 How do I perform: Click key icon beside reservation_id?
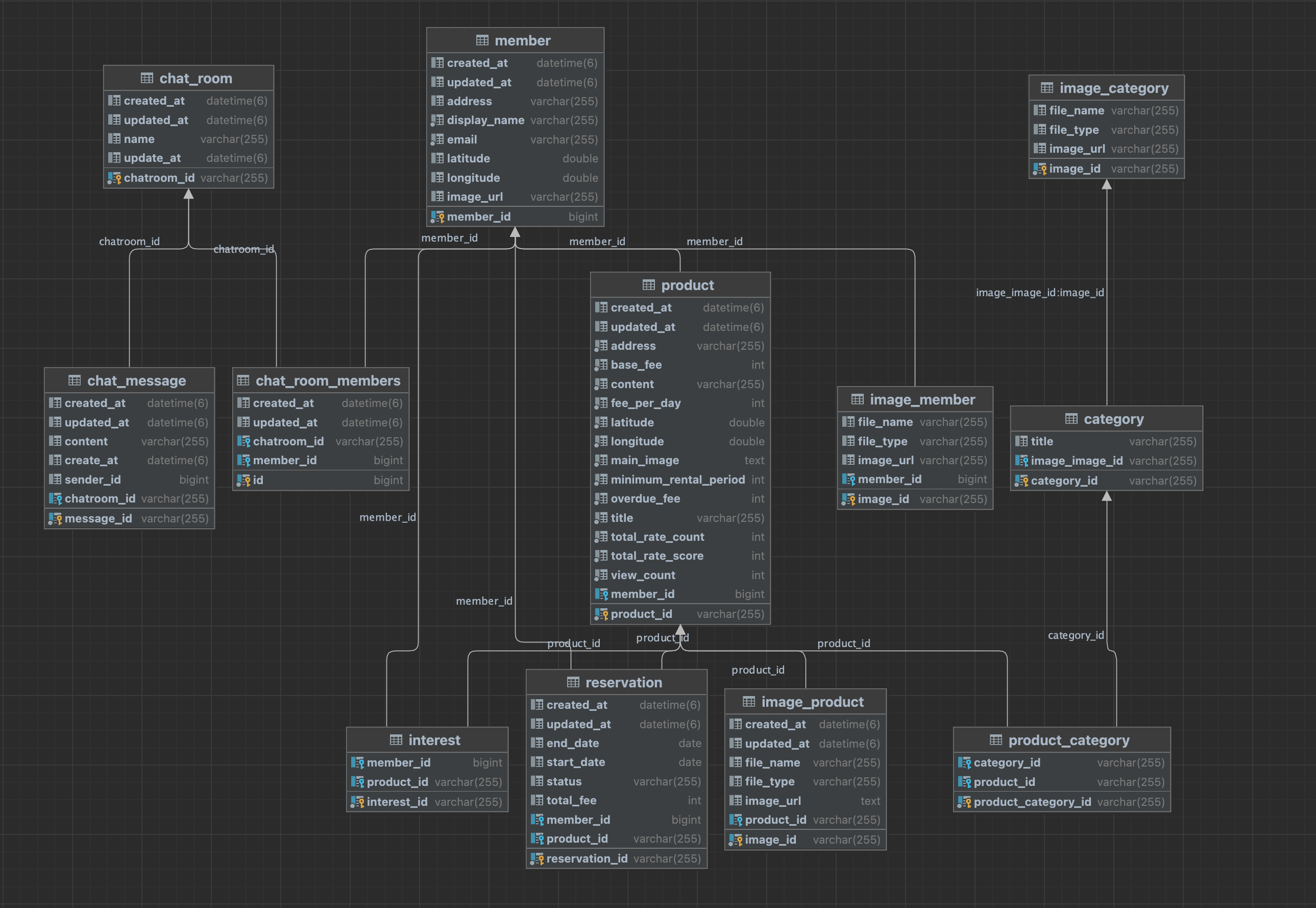coord(537,858)
